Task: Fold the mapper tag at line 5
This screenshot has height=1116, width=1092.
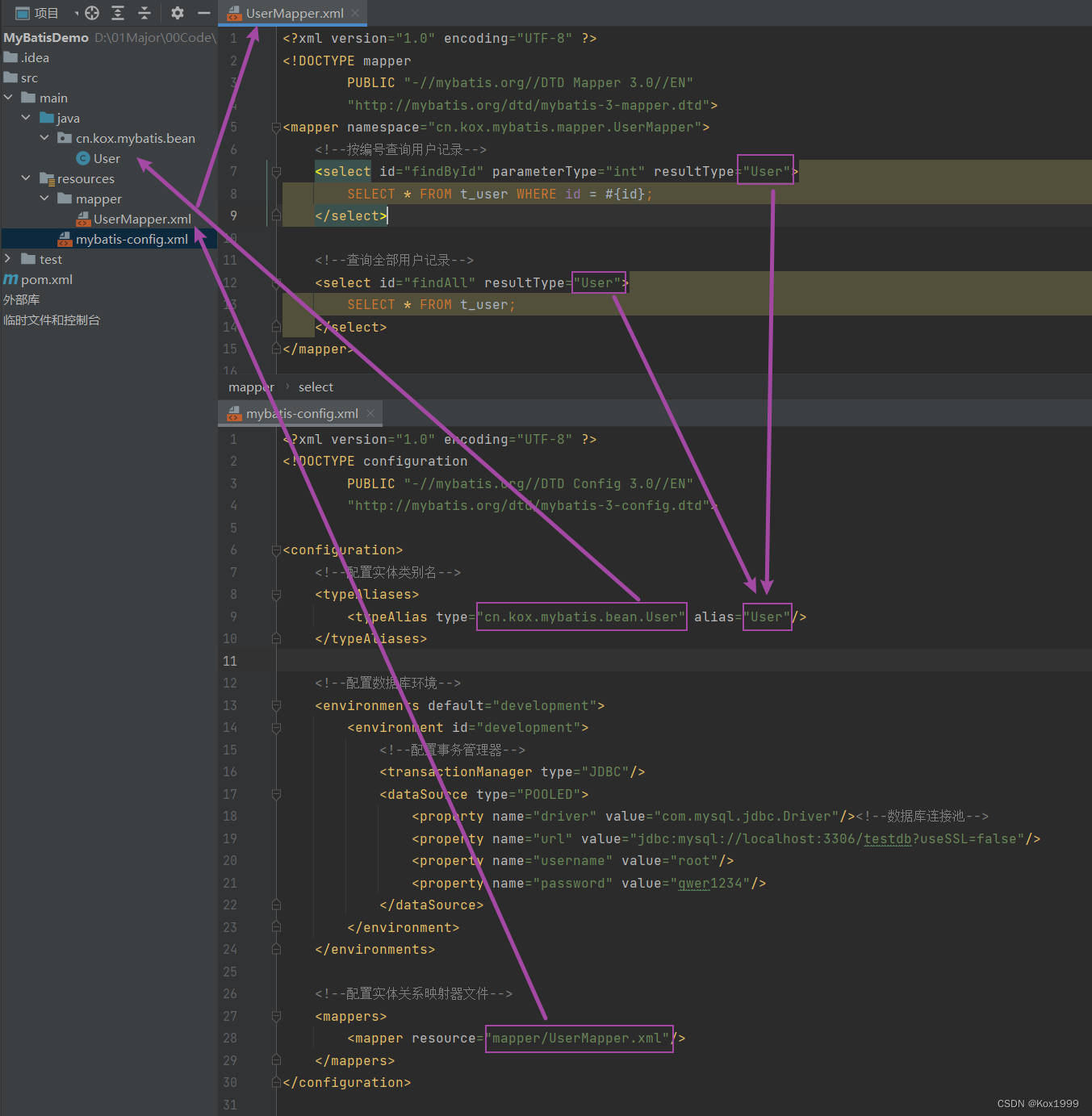Action: (276, 127)
